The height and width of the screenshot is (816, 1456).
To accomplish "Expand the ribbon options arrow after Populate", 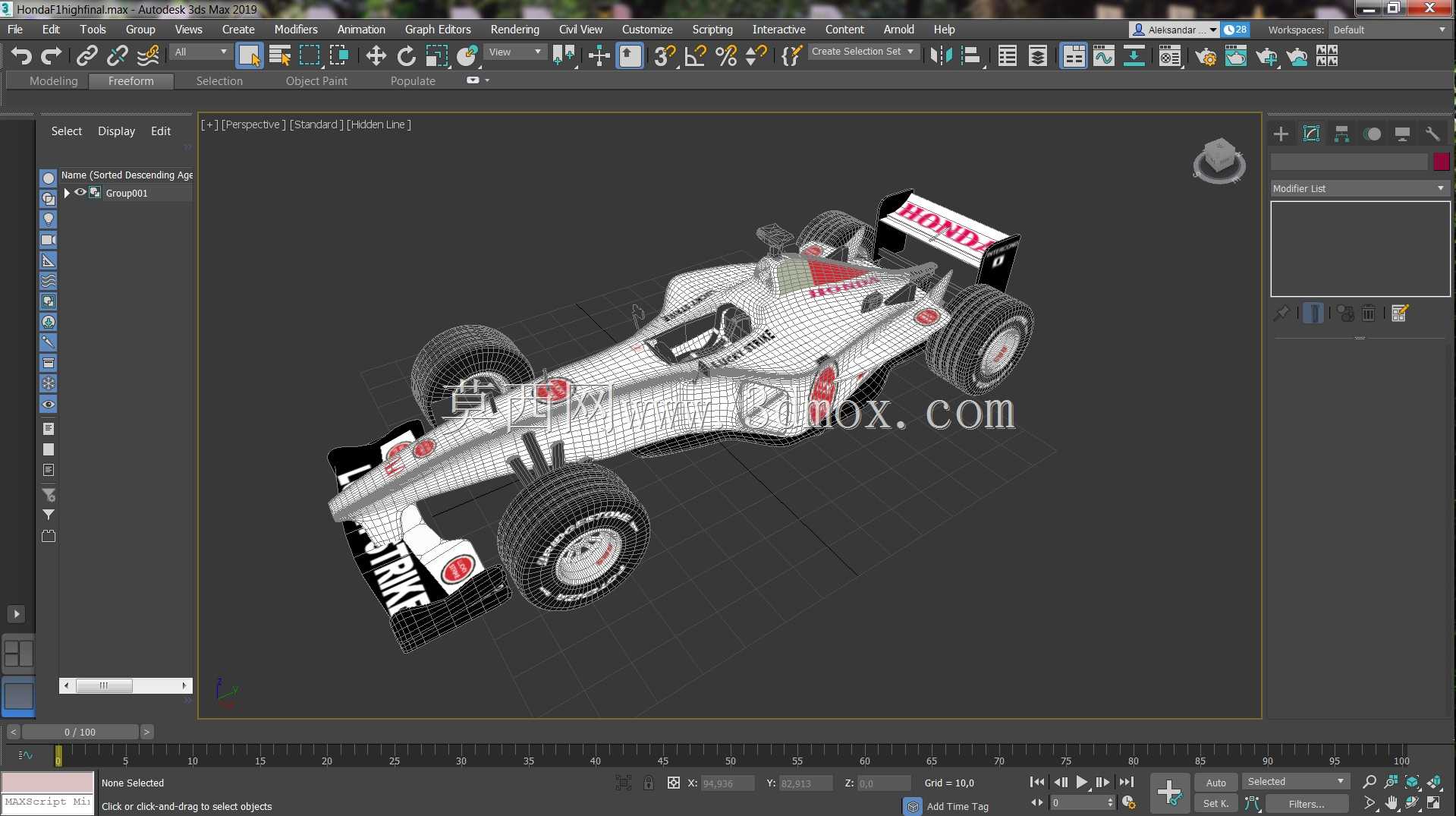I will [x=486, y=80].
